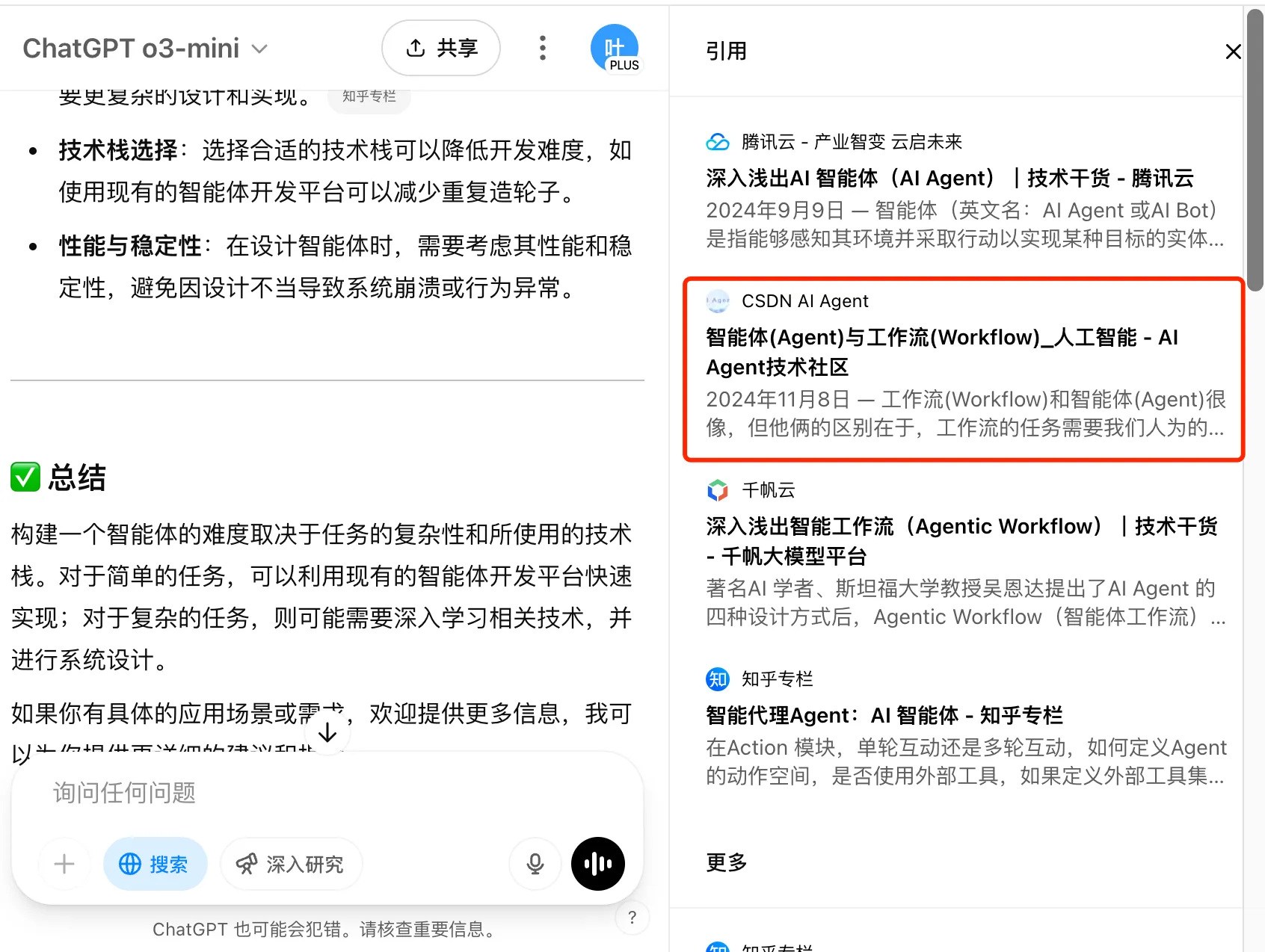Click the 共享 share button
Image resolution: width=1265 pixels, height=952 pixels.
point(441,49)
